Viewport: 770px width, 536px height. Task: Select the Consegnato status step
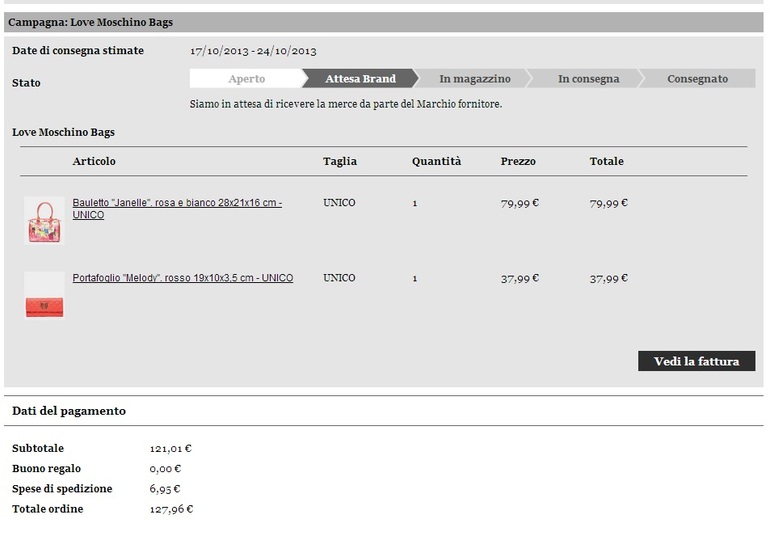(x=697, y=79)
